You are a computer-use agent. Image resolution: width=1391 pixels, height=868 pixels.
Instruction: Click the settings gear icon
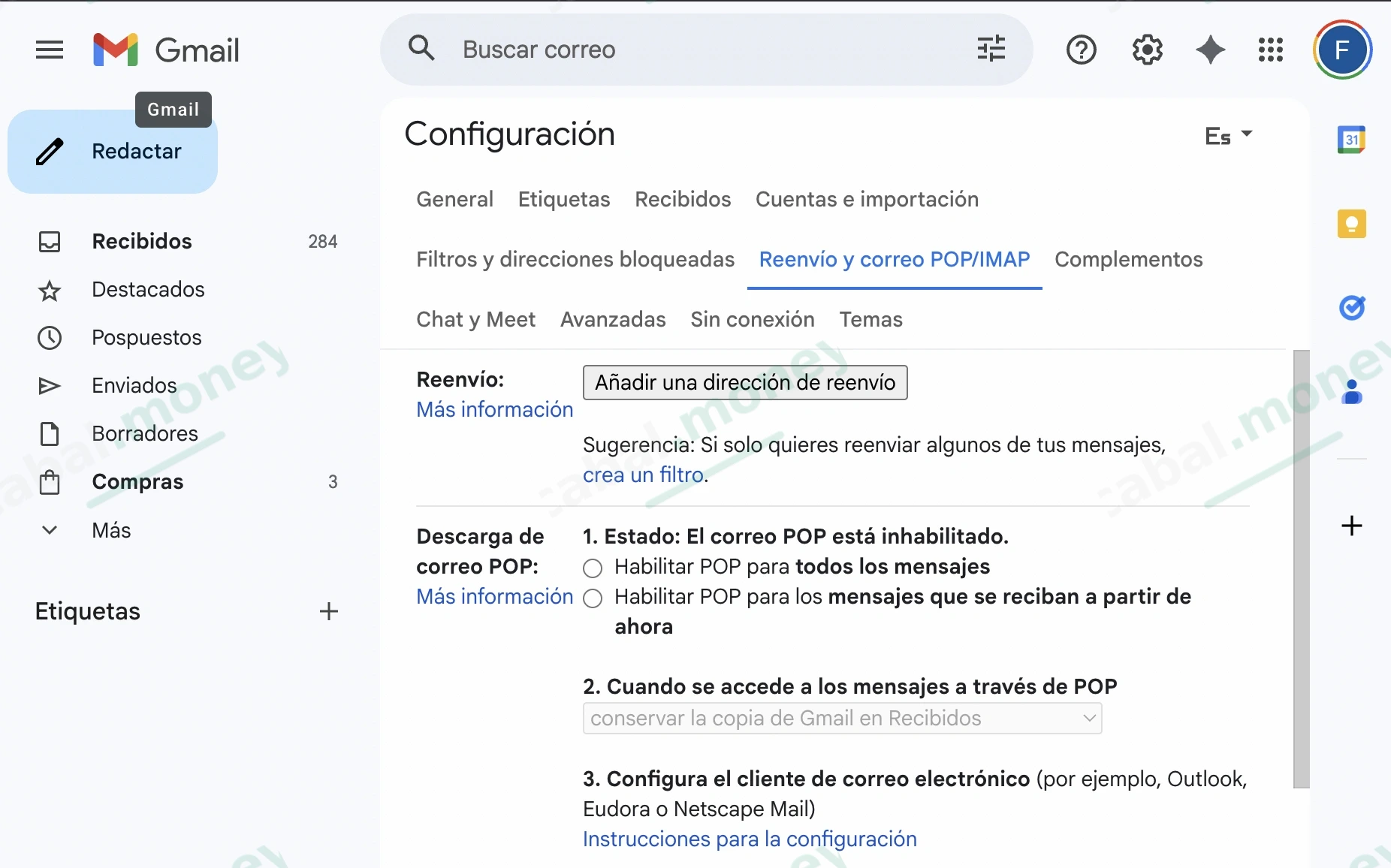[x=1147, y=50]
